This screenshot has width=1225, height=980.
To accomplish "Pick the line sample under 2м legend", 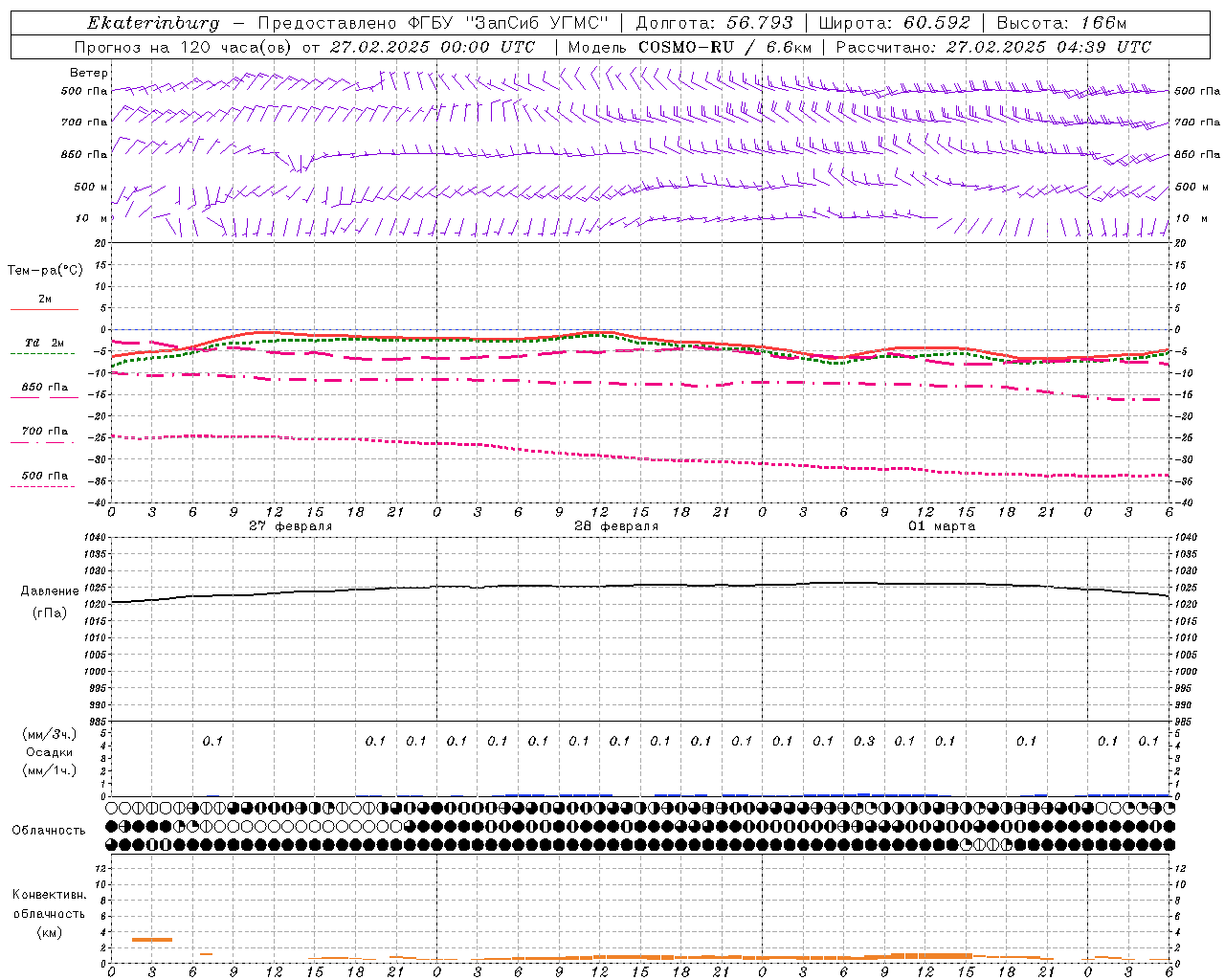I will point(44,309).
